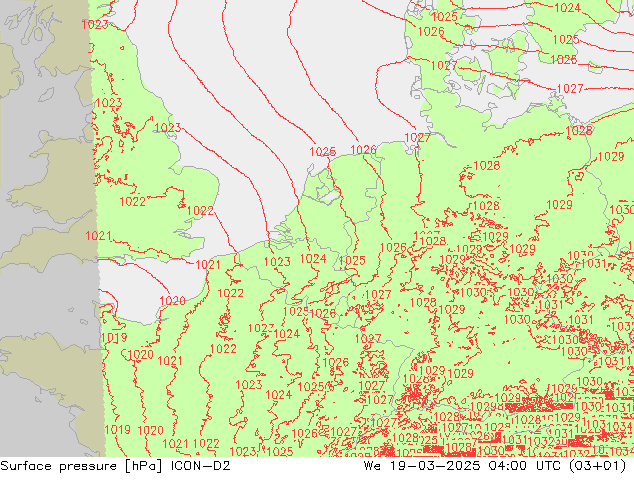Select the 1024 label in the top right corner
The image size is (634, 490).
(567, 8)
